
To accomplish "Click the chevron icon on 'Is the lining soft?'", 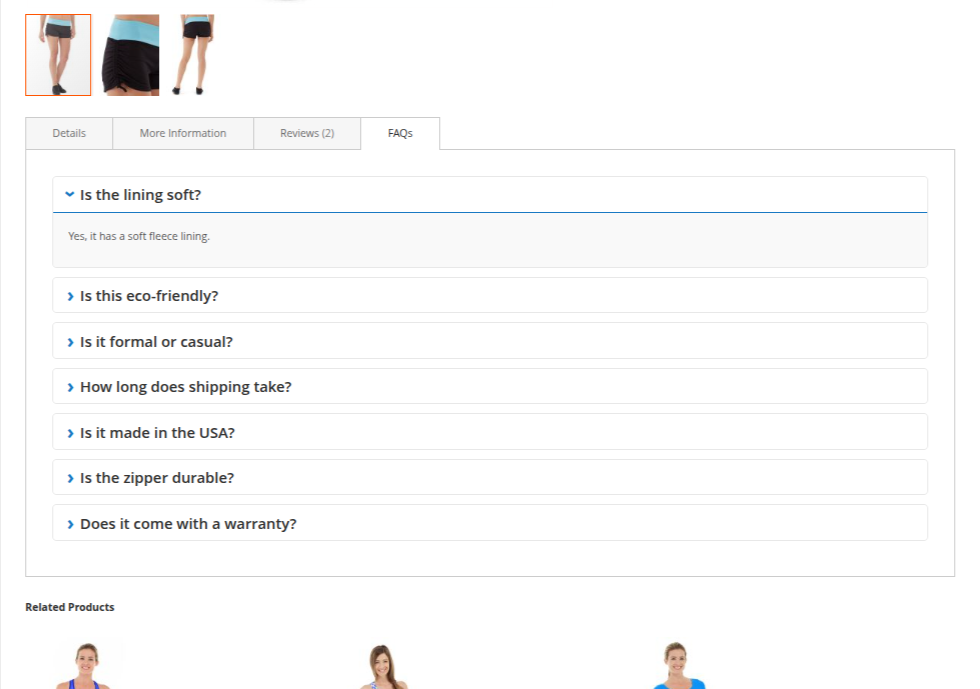I will 69,194.
